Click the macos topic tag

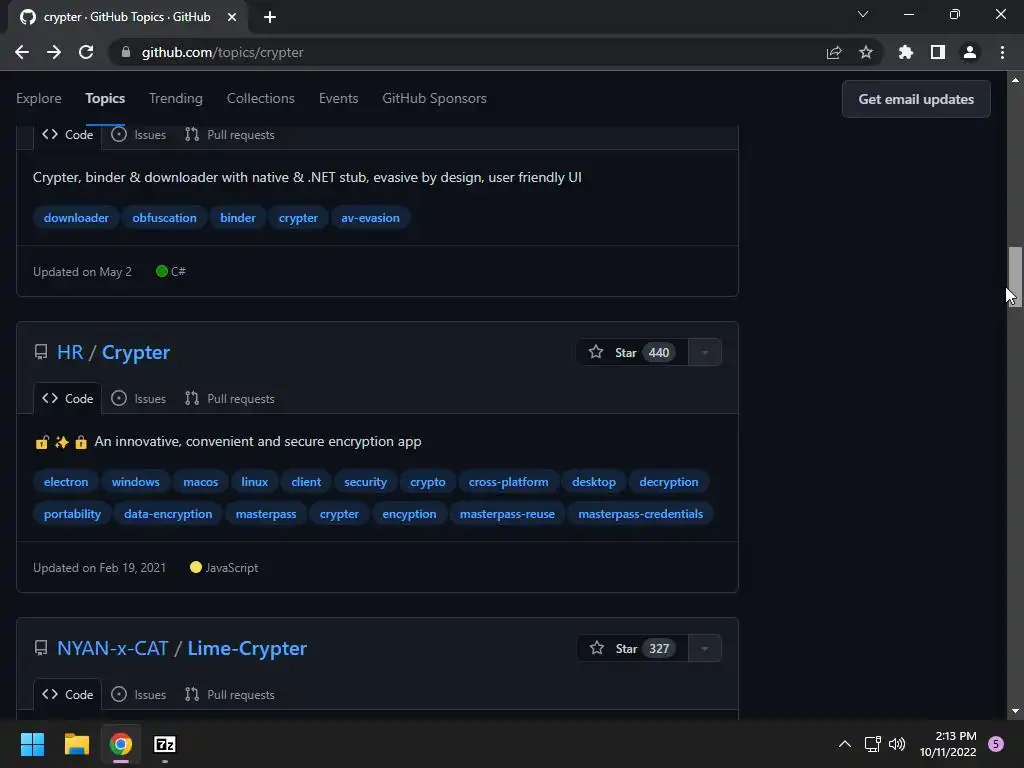pyautogui.click(x=200, y=481)
